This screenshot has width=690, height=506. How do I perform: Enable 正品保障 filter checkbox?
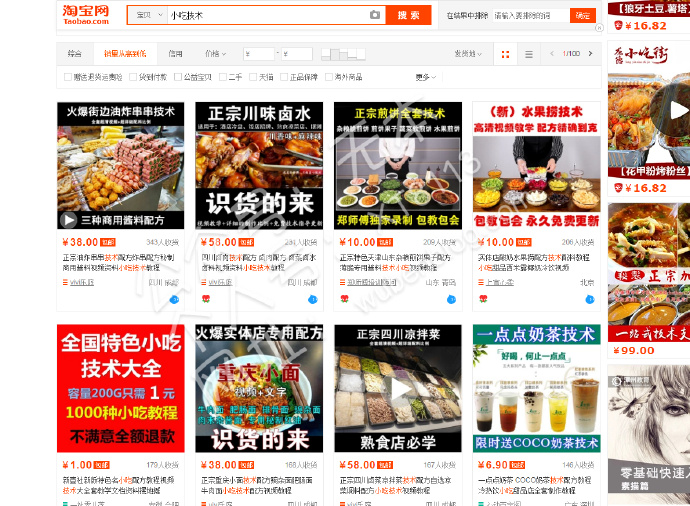coord(284,77)
